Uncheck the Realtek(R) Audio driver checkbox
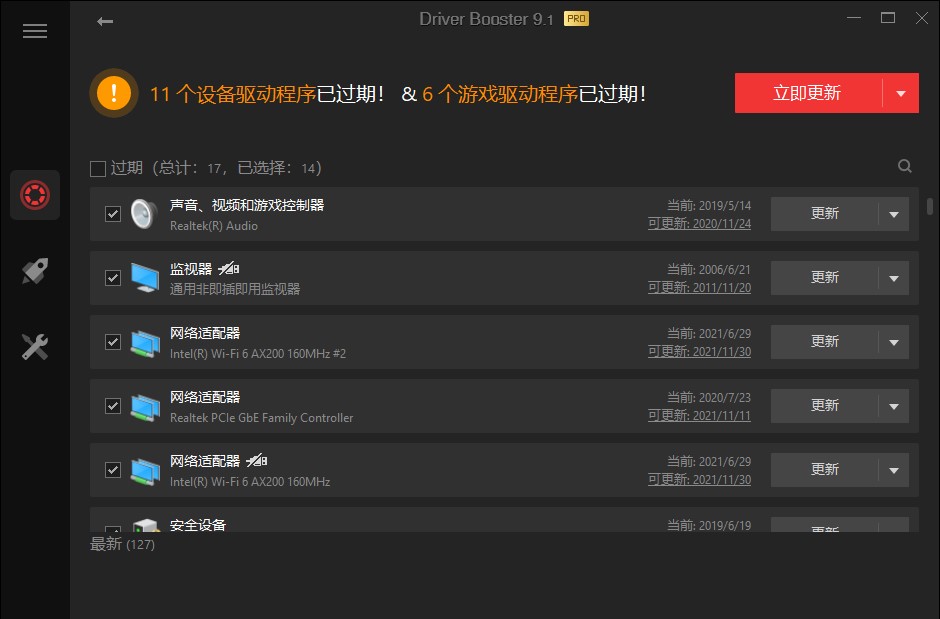Viewport: 940px width, 619px height. pyautogui.click(x=112, y=213)
